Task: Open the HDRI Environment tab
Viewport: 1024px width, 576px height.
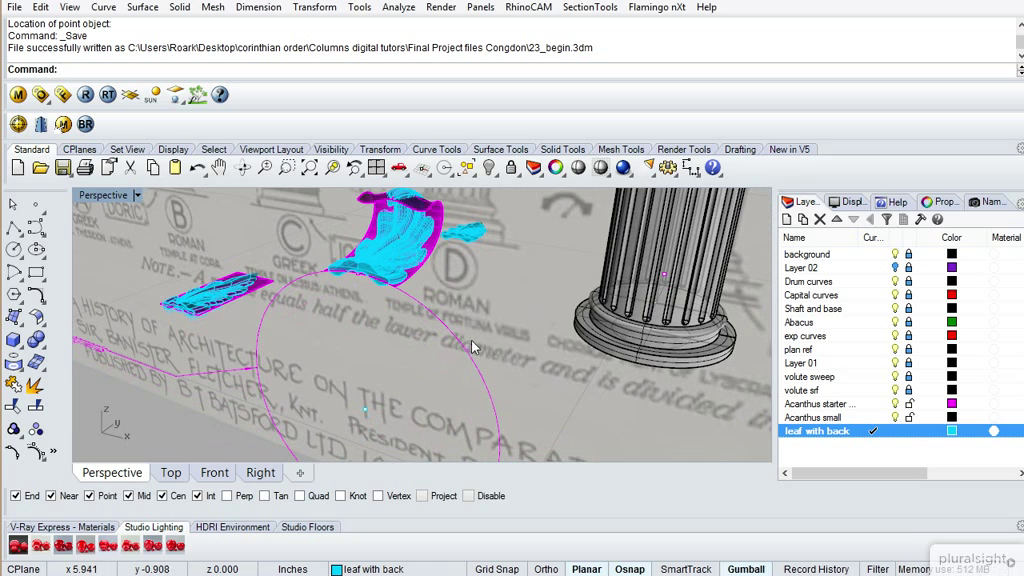Action: tap(232, 527)
